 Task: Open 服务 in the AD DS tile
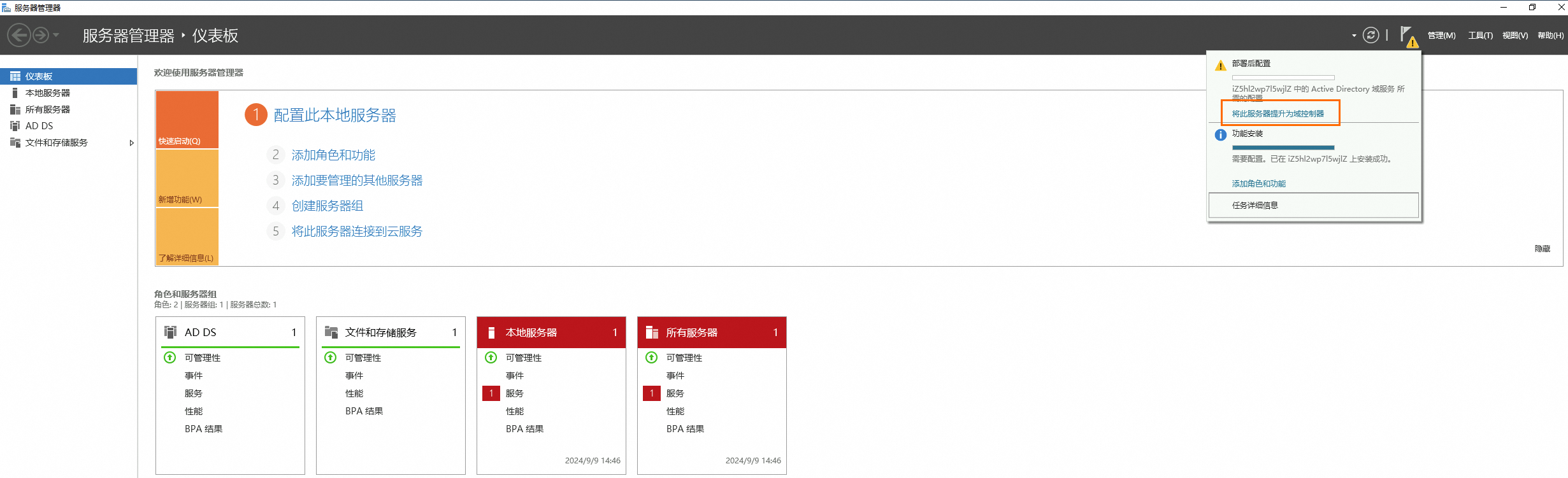pyautogui.click(x=194, y=393)
